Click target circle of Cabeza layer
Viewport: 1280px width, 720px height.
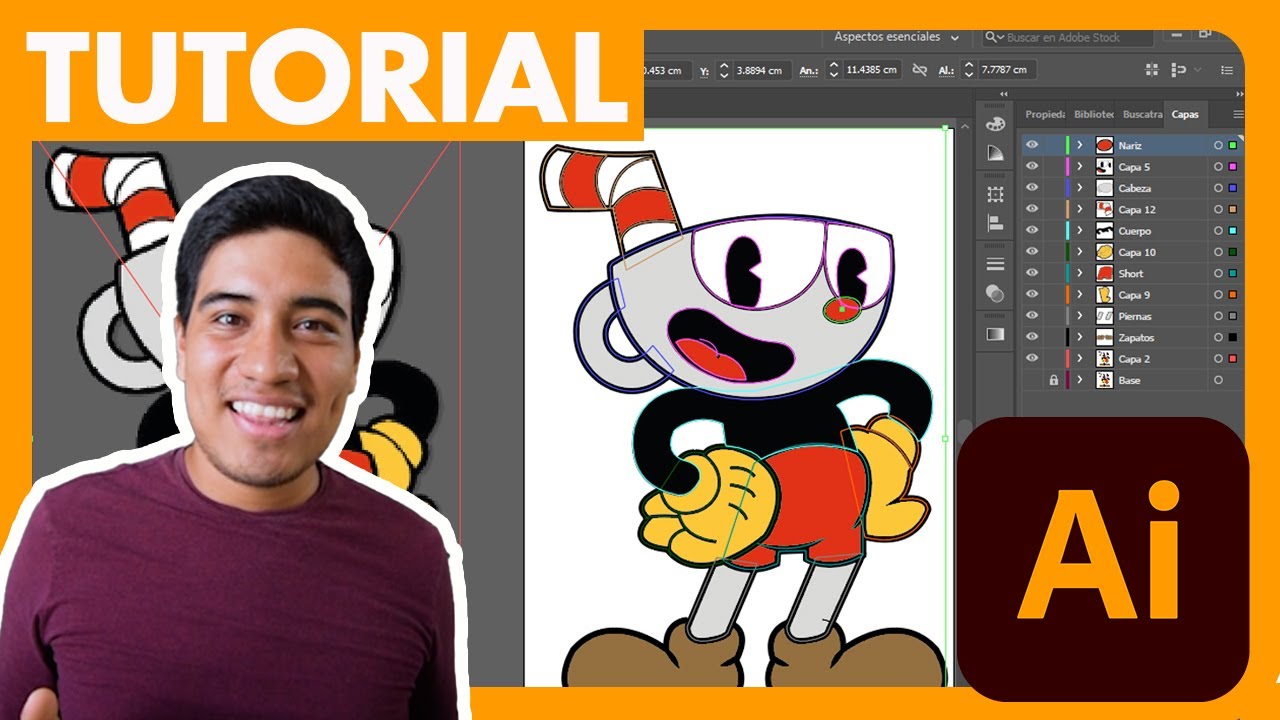pos(1218,188)
